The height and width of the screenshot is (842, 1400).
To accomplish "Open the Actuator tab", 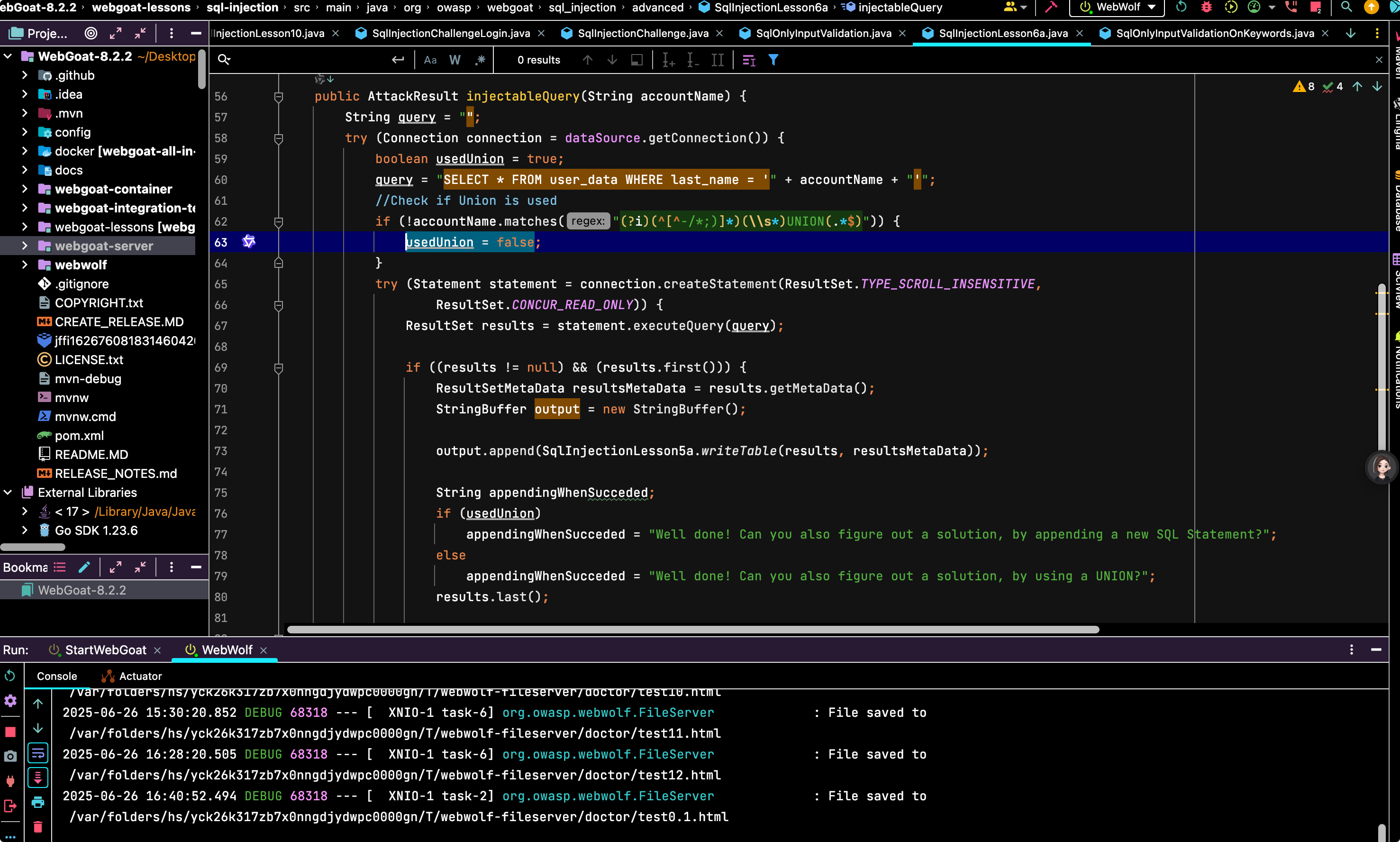I will tap(131, 676).
